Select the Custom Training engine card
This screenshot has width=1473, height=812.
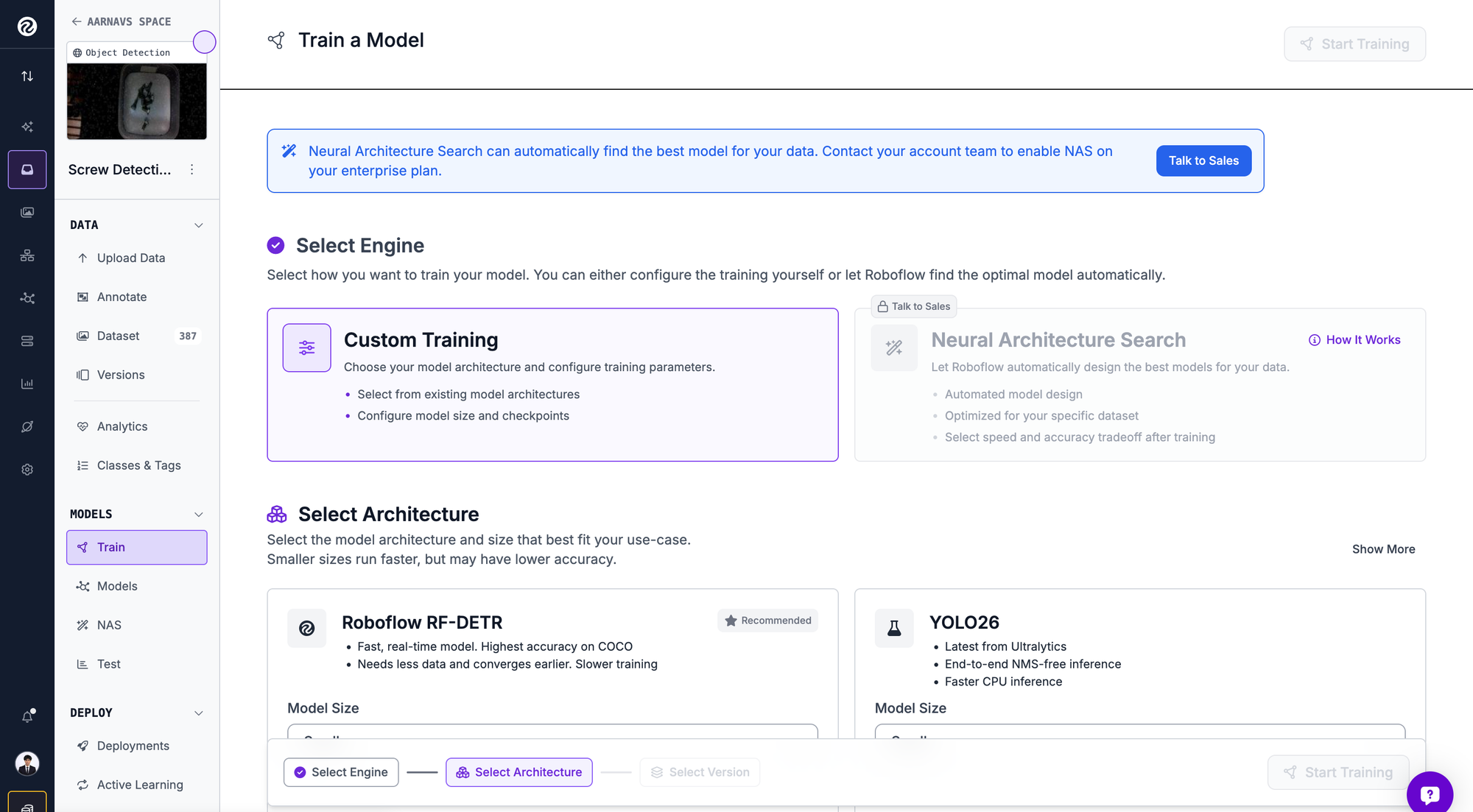pyautogui.click(x=552, y=384)
